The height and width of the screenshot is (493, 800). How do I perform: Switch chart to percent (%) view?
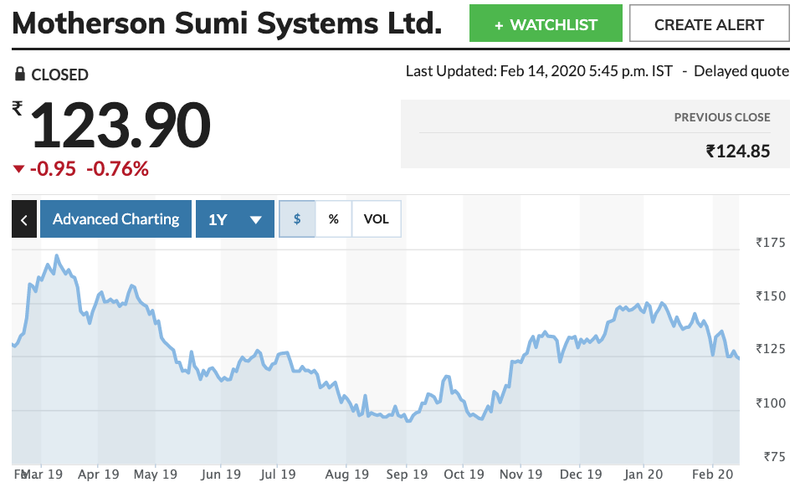pyautogui.click(x=333, y=219)
